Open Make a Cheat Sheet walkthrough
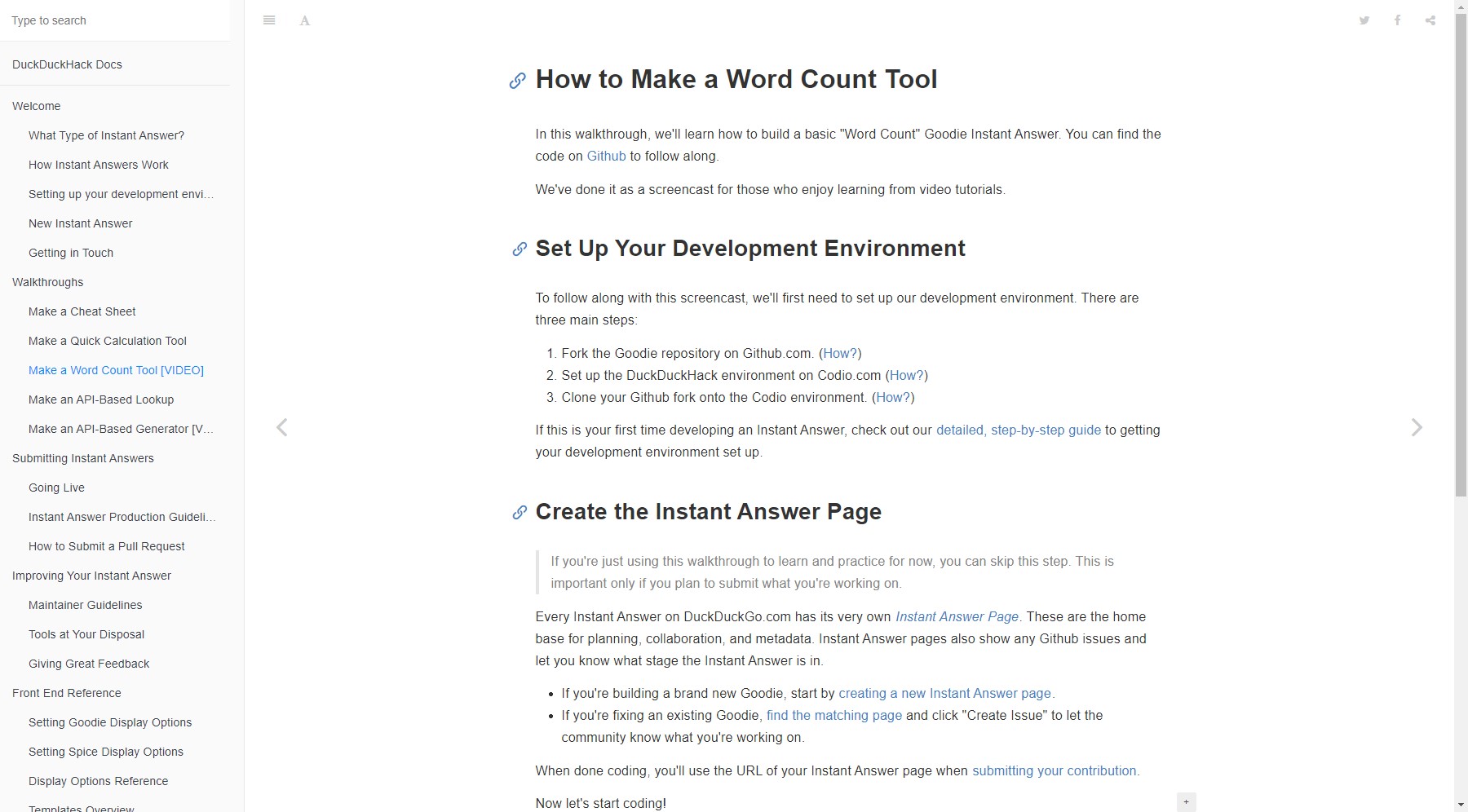The width and height of the screenshot is (1468, 812). pos(82,311)
